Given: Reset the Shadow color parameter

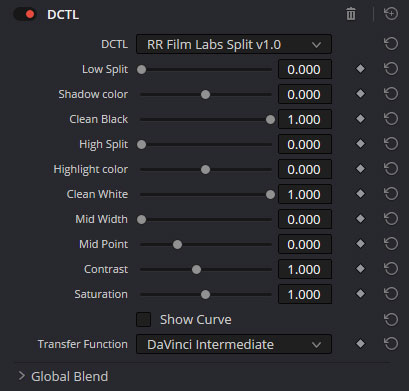Looking at the screenshot, I should click(391, 94).
